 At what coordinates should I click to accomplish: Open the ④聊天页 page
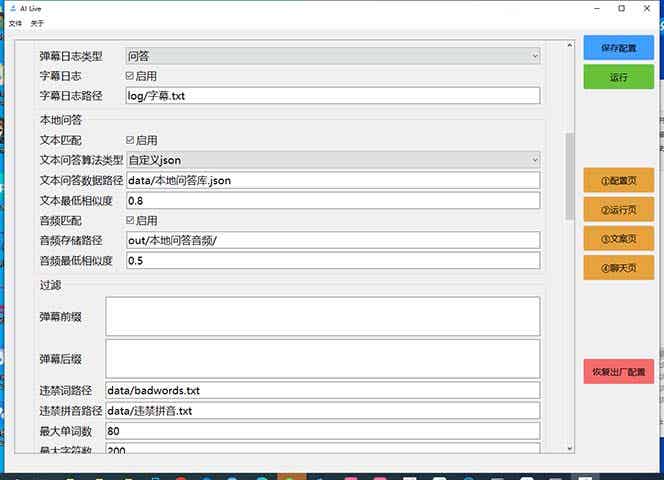(x=618, y=267)
